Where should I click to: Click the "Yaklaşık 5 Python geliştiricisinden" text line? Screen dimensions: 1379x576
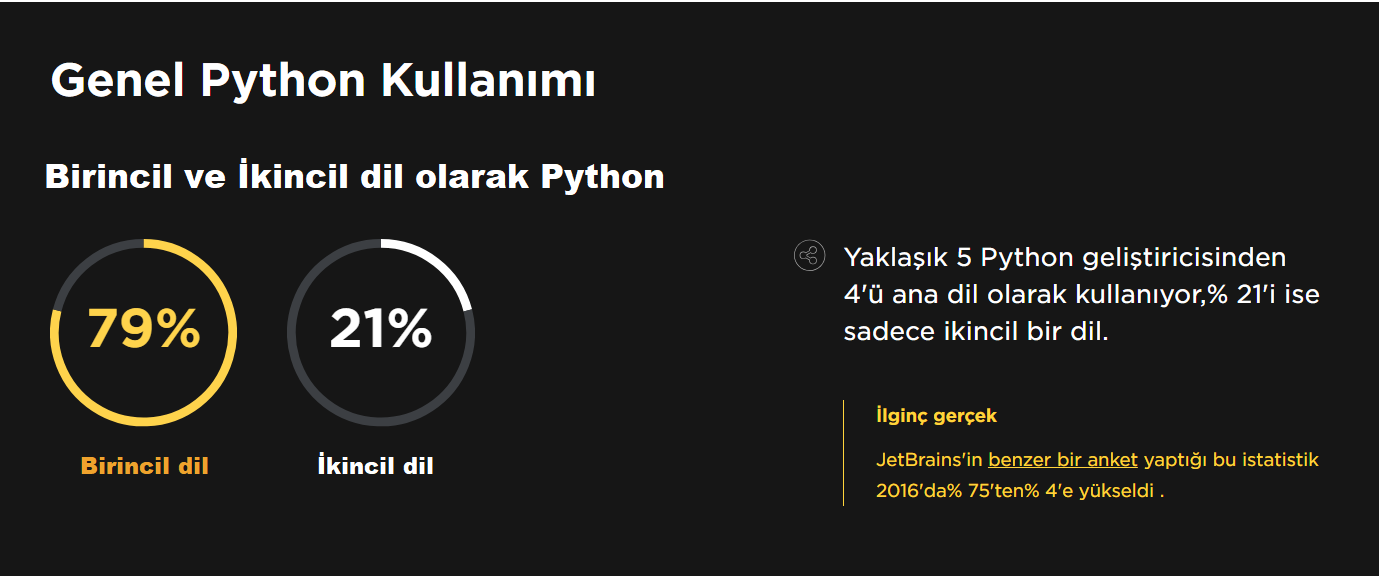coord(1065,257)
